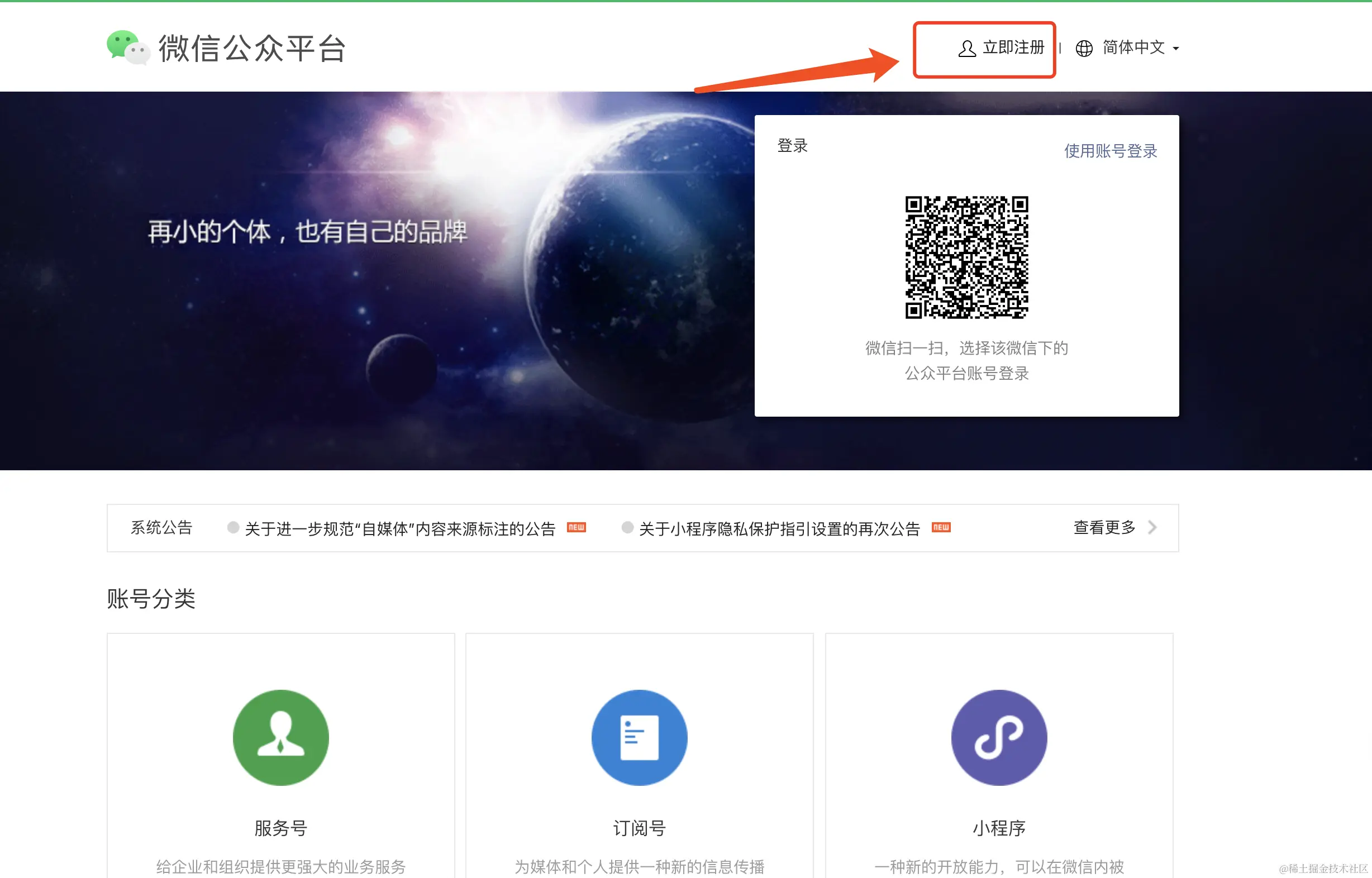Click the green 服务号 circle icon
Viewport: 1372px width, 878px height.
pos(280,737)
